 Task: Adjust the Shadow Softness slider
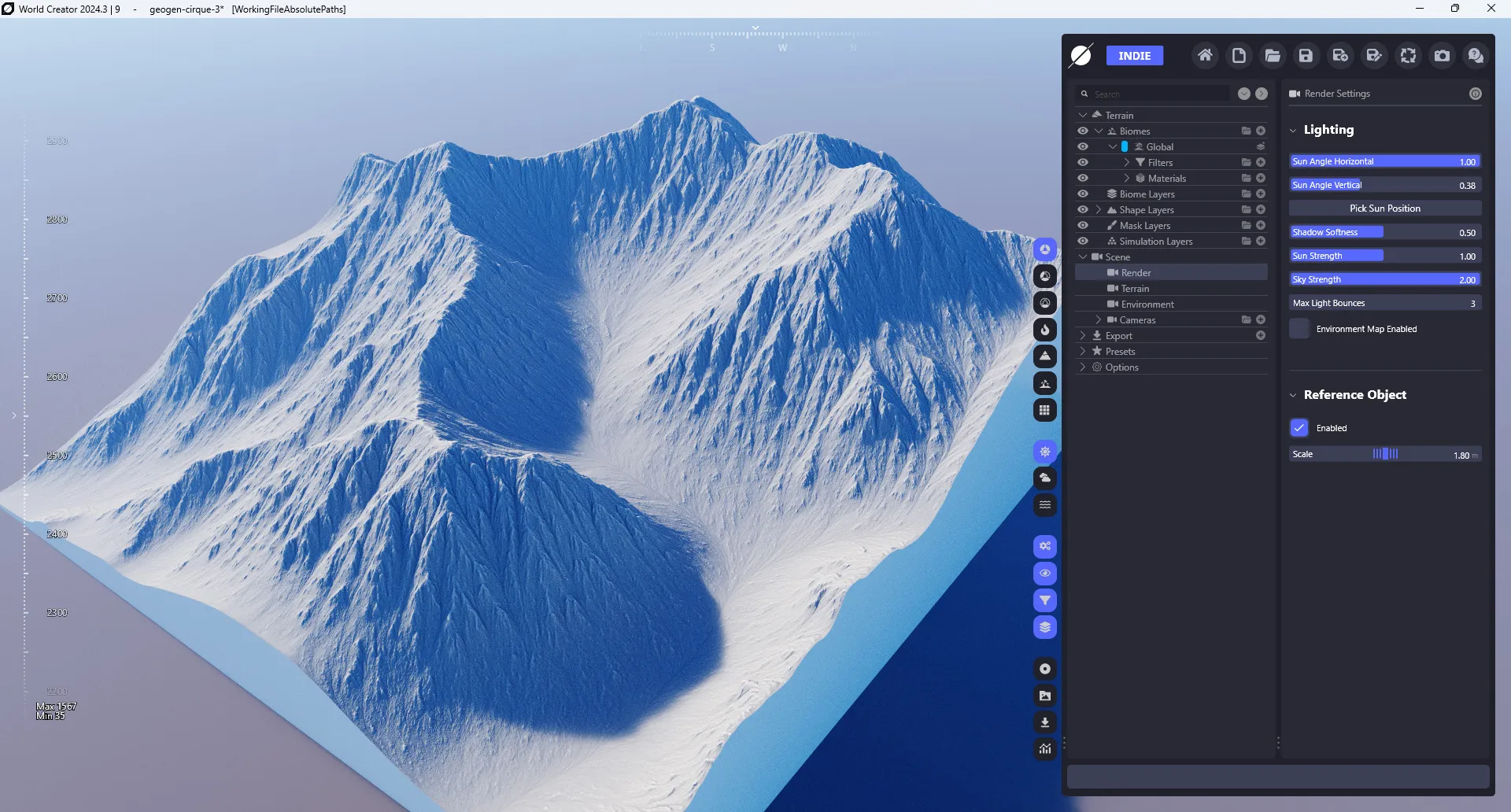click(x=1385, y=232)
